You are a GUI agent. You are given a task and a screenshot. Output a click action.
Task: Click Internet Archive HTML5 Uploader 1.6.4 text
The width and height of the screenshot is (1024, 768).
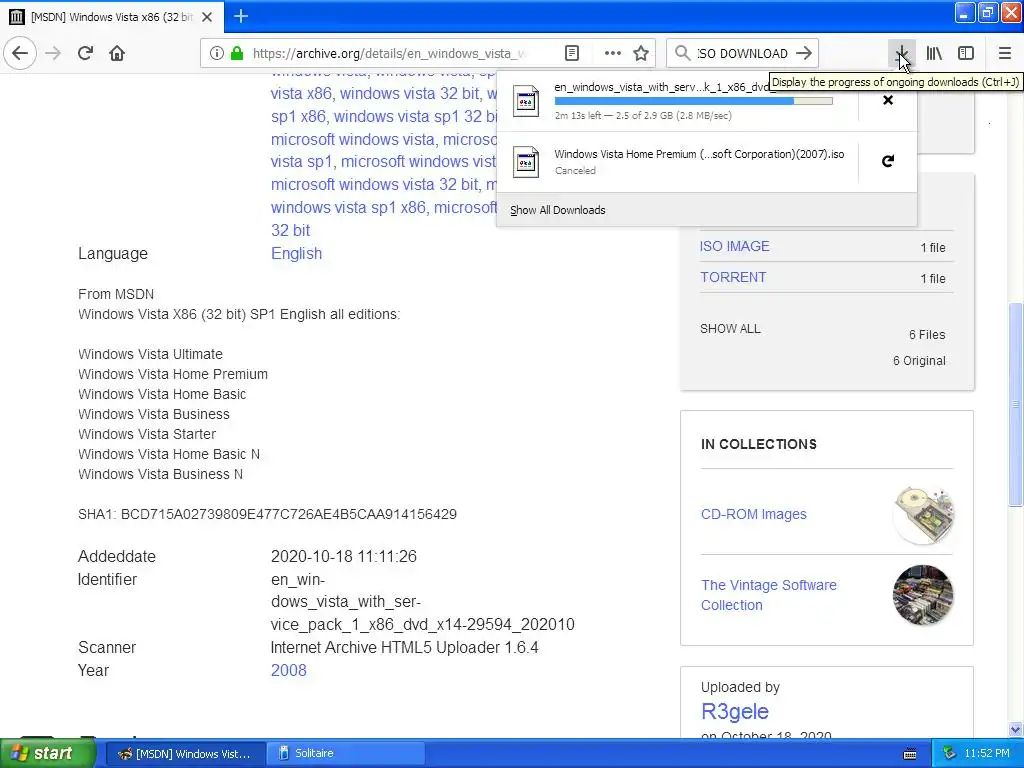click(404, 647)
